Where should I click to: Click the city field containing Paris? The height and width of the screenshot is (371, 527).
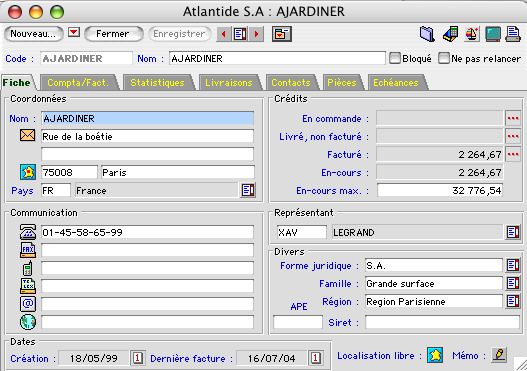point(178,172)
